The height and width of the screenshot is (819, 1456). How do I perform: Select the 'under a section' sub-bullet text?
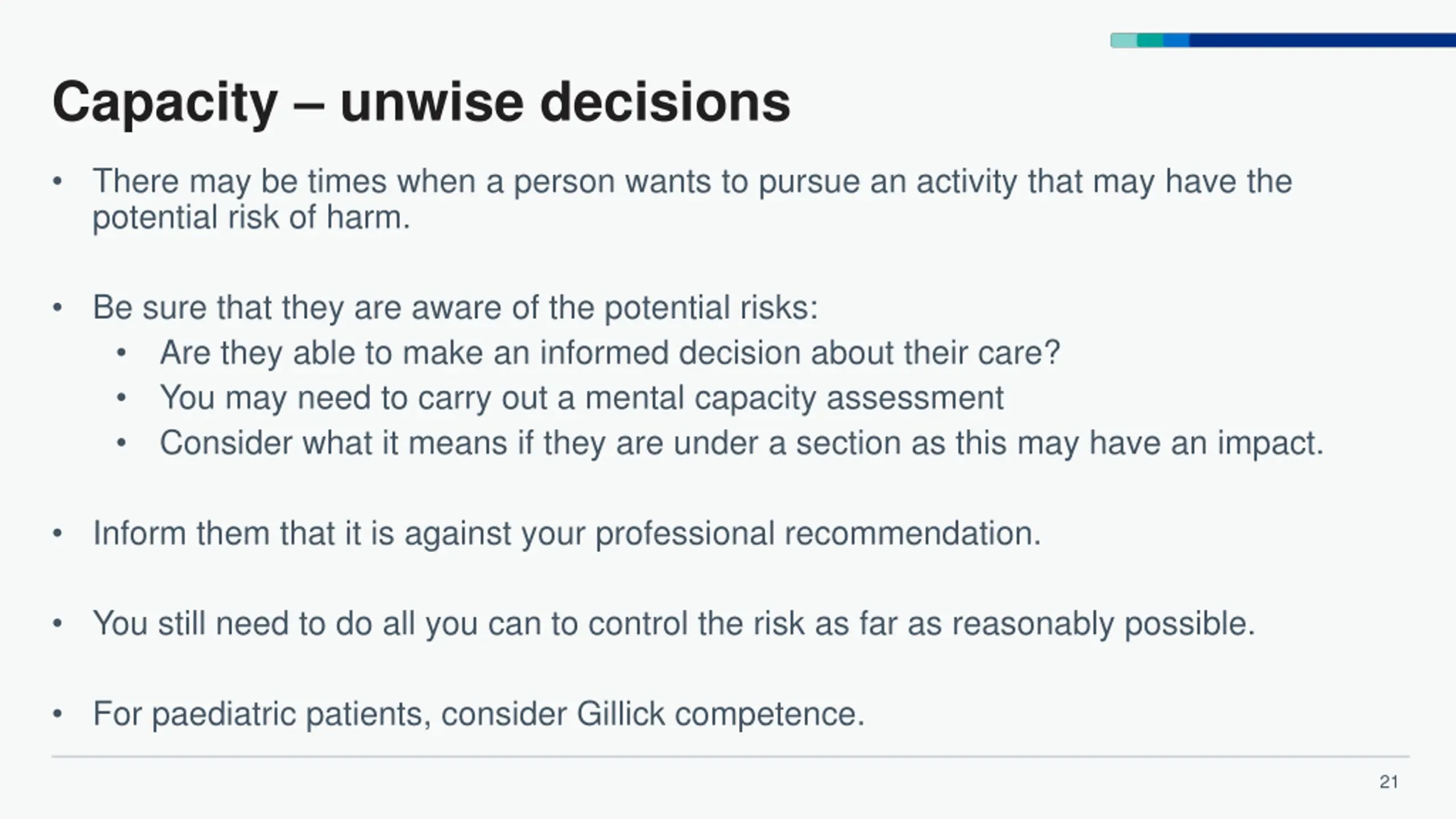coord(742,443)
